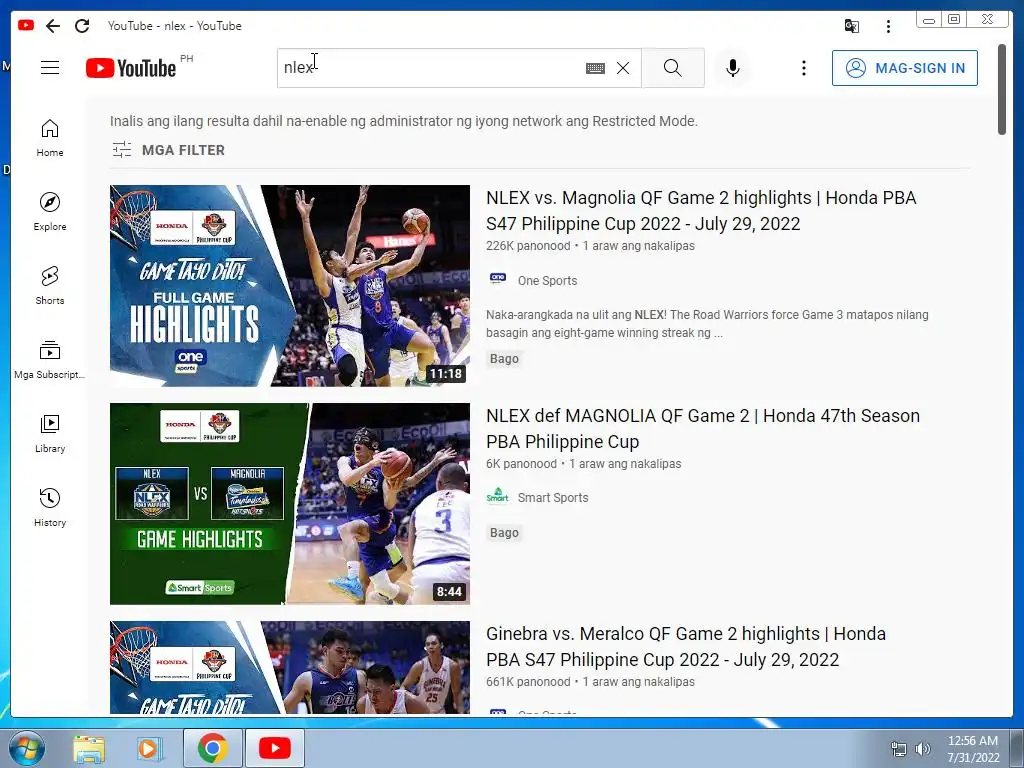Image resolution: width=1024 pixels, height=768 pixels.
Task: Open the Ginebra vs. Meralco video thumbnail
Action: [x=290, y=667]
